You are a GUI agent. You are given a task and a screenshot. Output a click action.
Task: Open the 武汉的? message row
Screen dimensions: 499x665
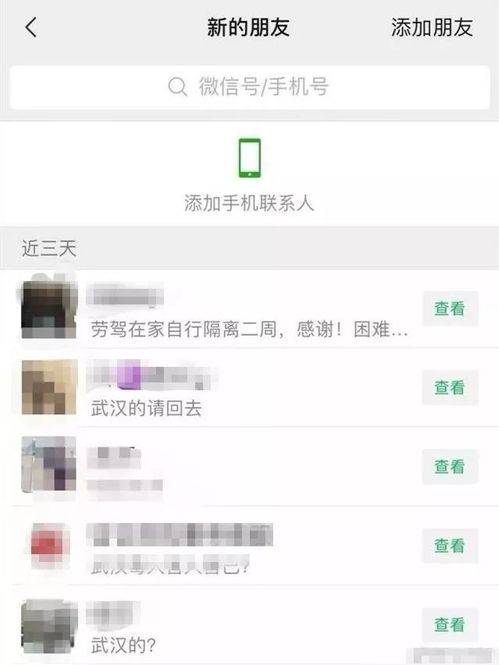tap(250, 625)
